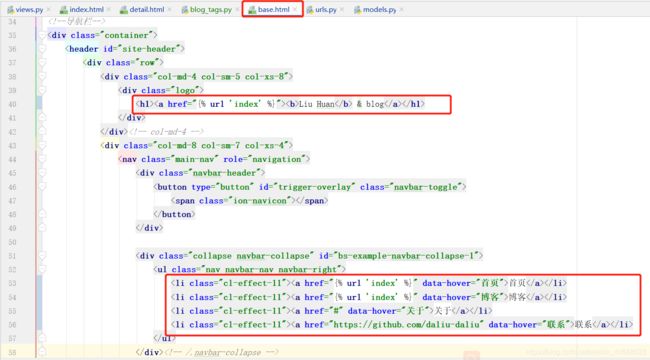Click the 'site-header' id value
This screenshot has width=650, height=360.
click(149, 49)
